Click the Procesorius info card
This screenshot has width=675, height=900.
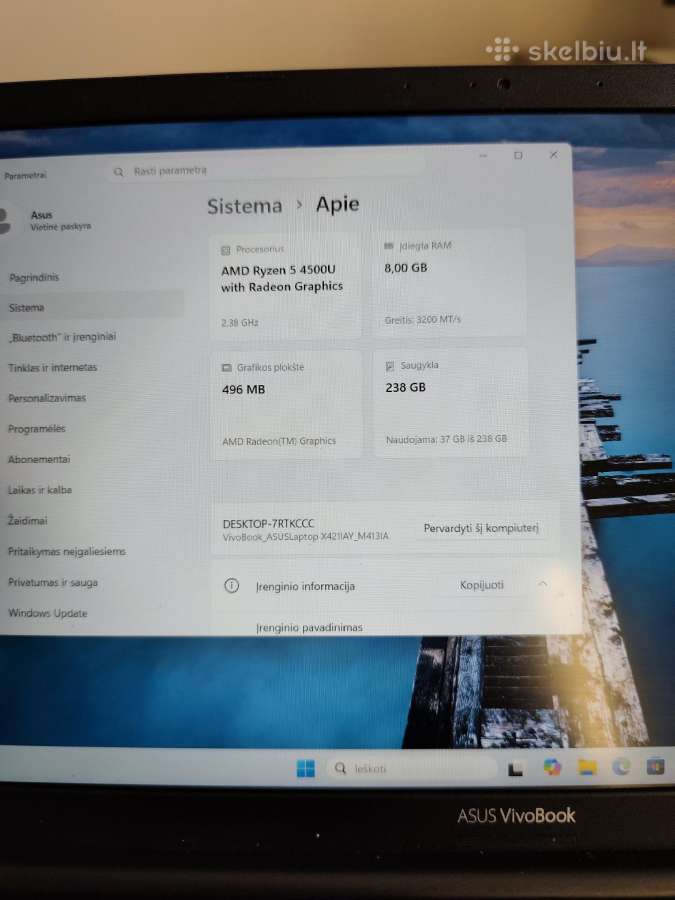click(x=286, y=285)
